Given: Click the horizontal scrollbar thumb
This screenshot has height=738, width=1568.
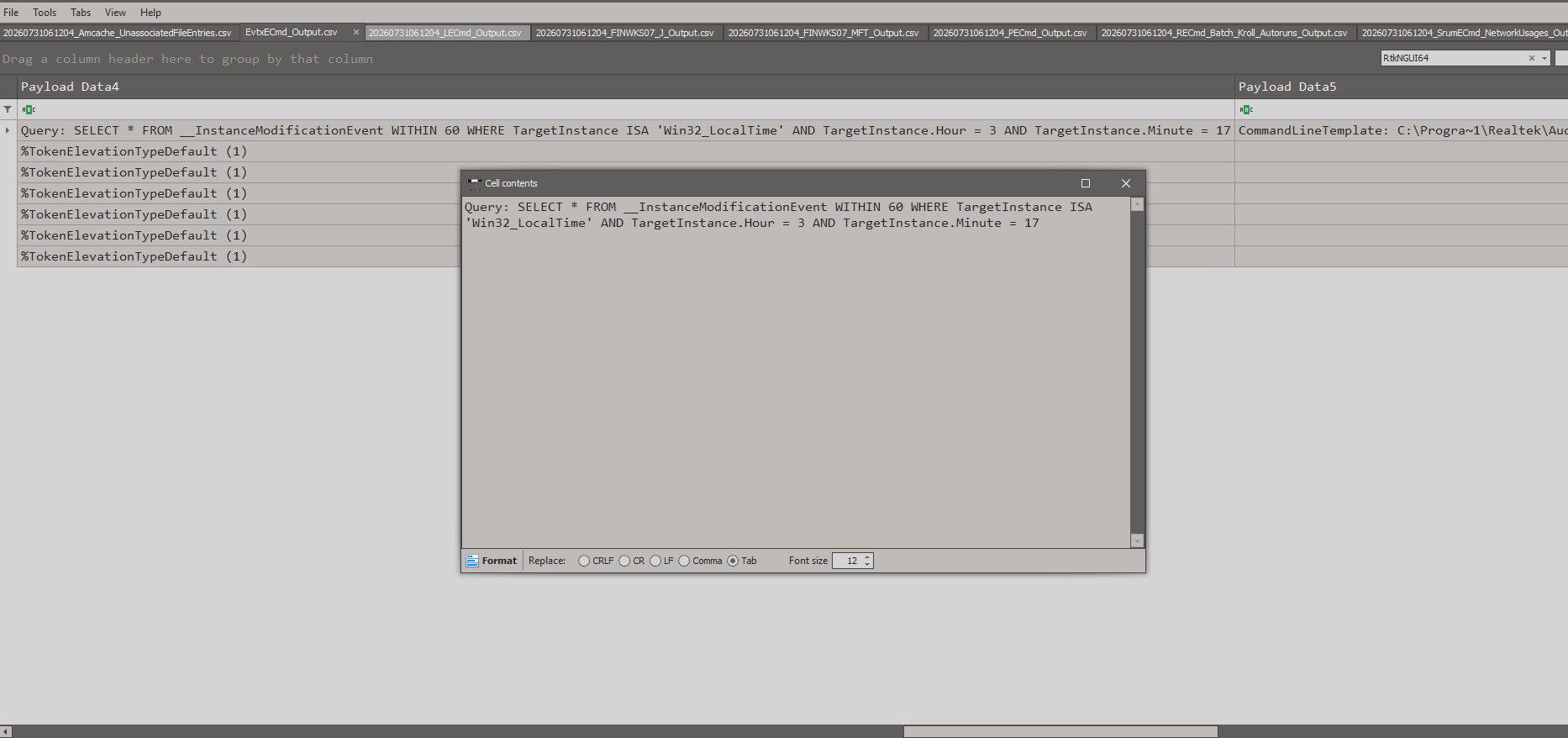Looking at the screenshot, I should [1060, 731].
